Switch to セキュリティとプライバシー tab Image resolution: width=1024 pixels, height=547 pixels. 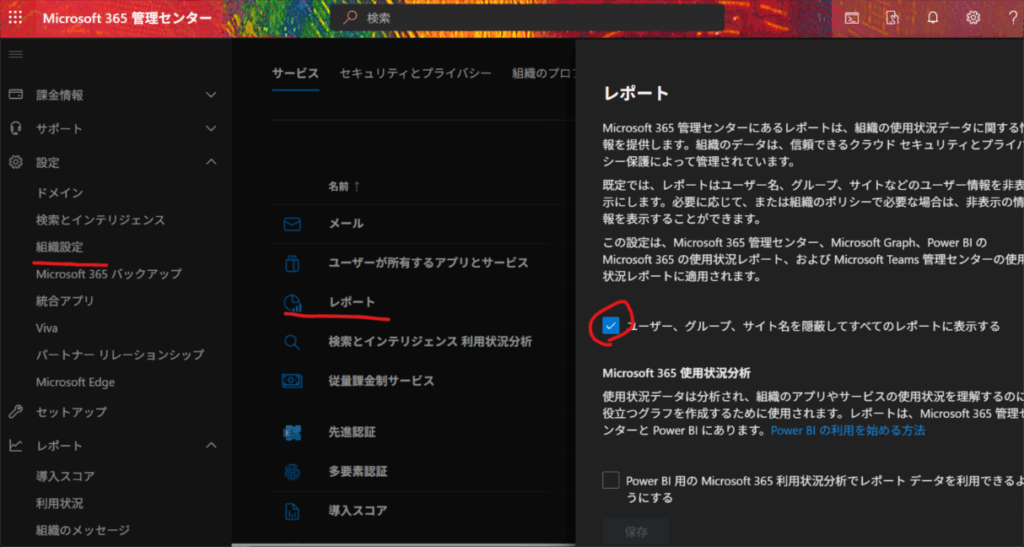tap(415, 74)
